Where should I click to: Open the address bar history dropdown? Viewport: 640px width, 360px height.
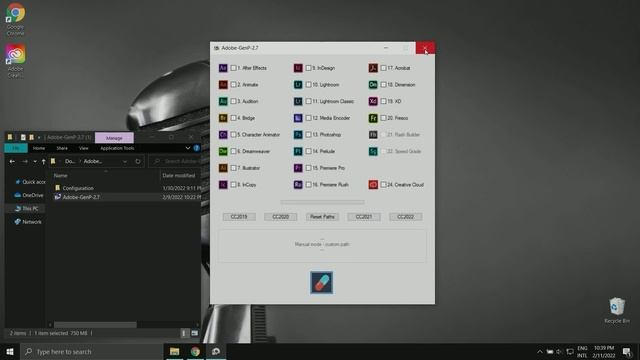tap(124, 162)
